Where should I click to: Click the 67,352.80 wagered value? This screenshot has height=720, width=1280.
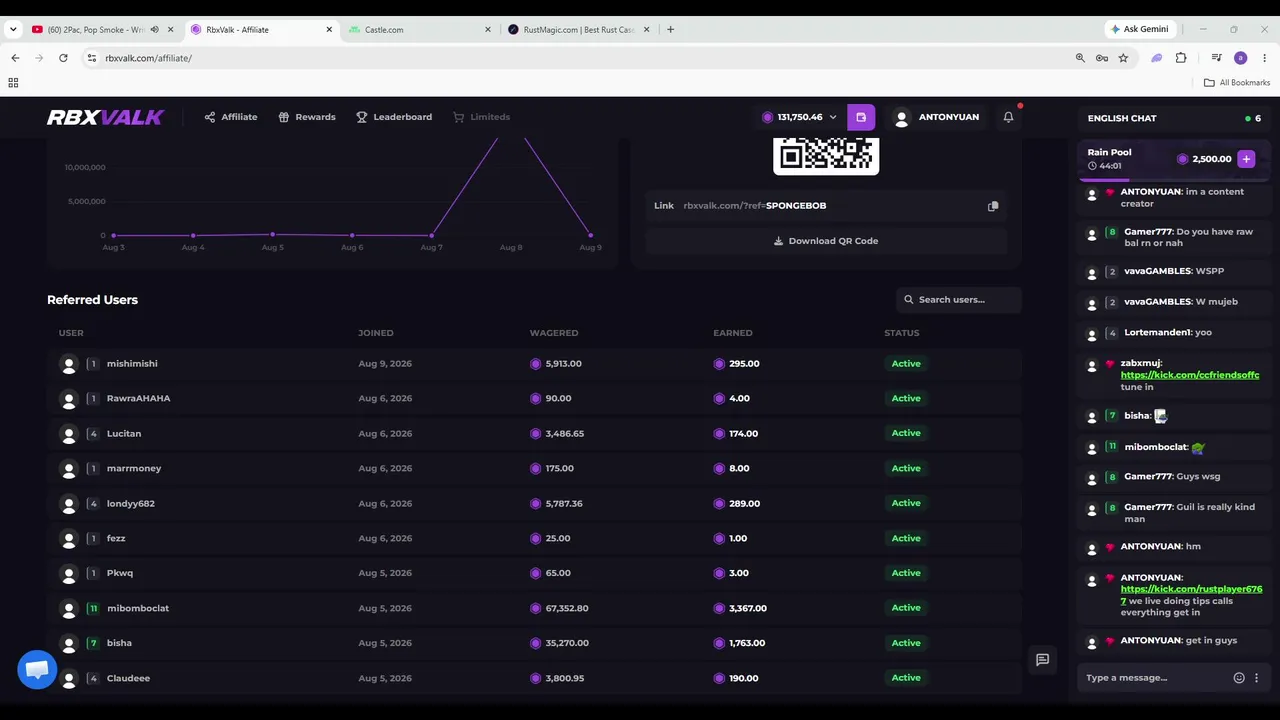(567, 608)
